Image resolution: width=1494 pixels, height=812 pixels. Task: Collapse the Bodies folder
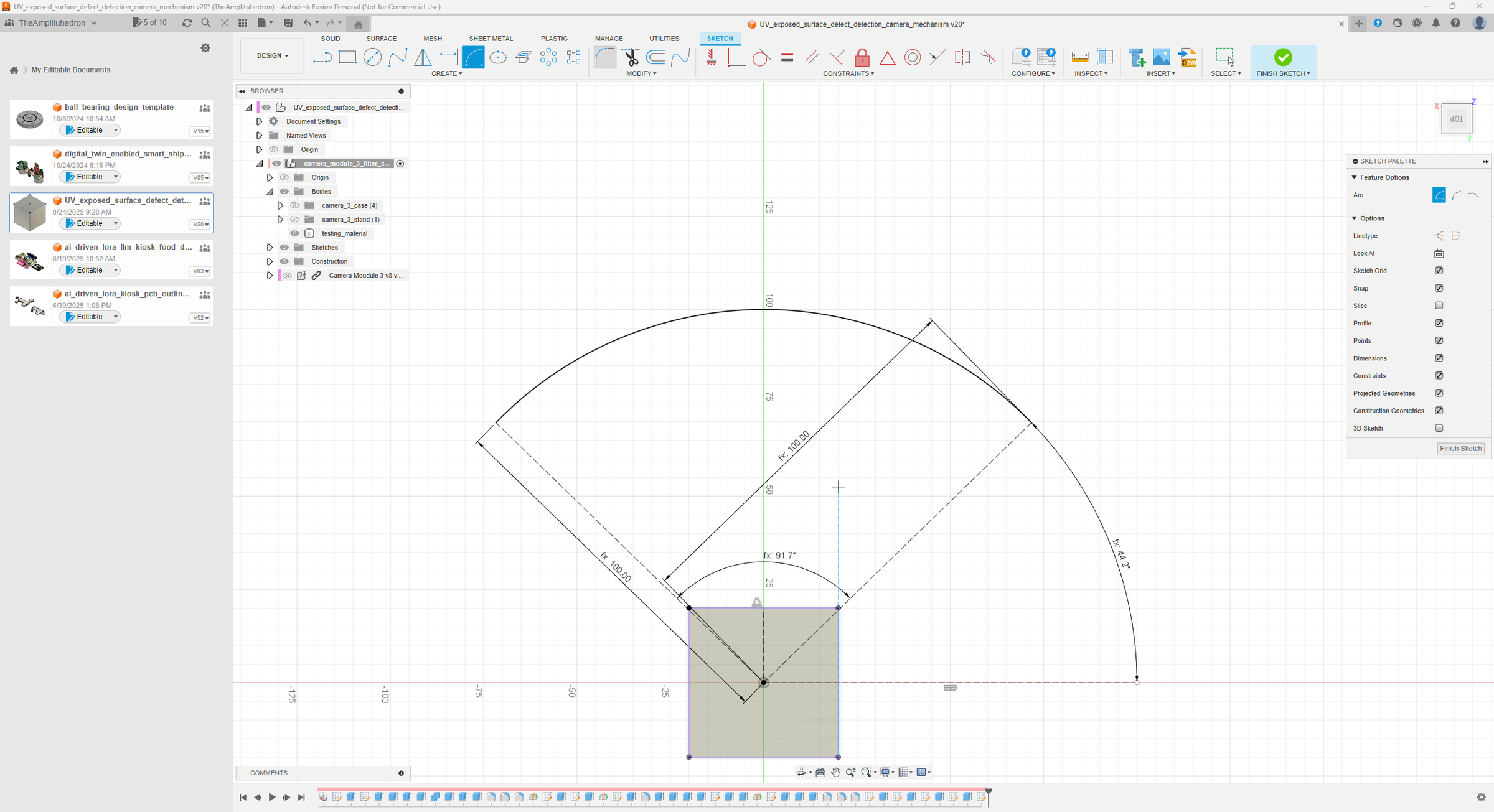pyautogui.click(x=270, y=192)
